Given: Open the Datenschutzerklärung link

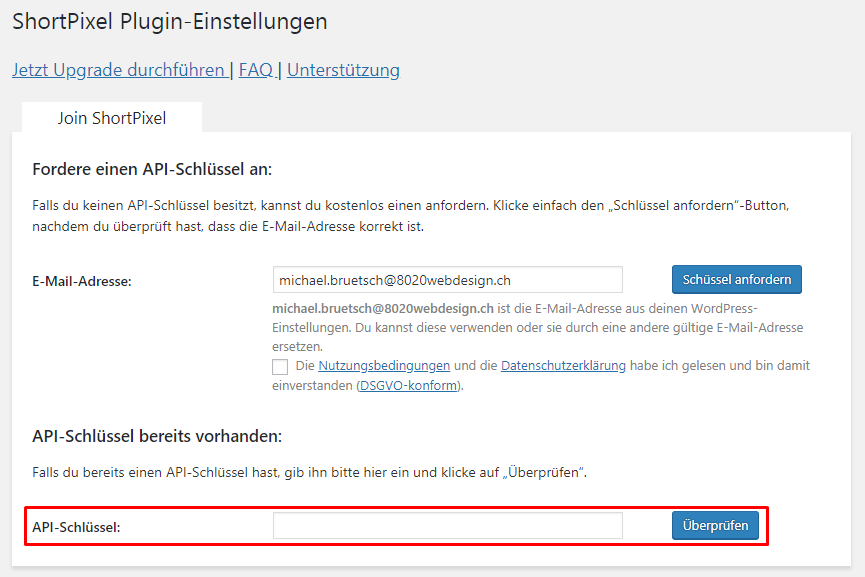Looking at the screenshot, I should tap(563, 365).
